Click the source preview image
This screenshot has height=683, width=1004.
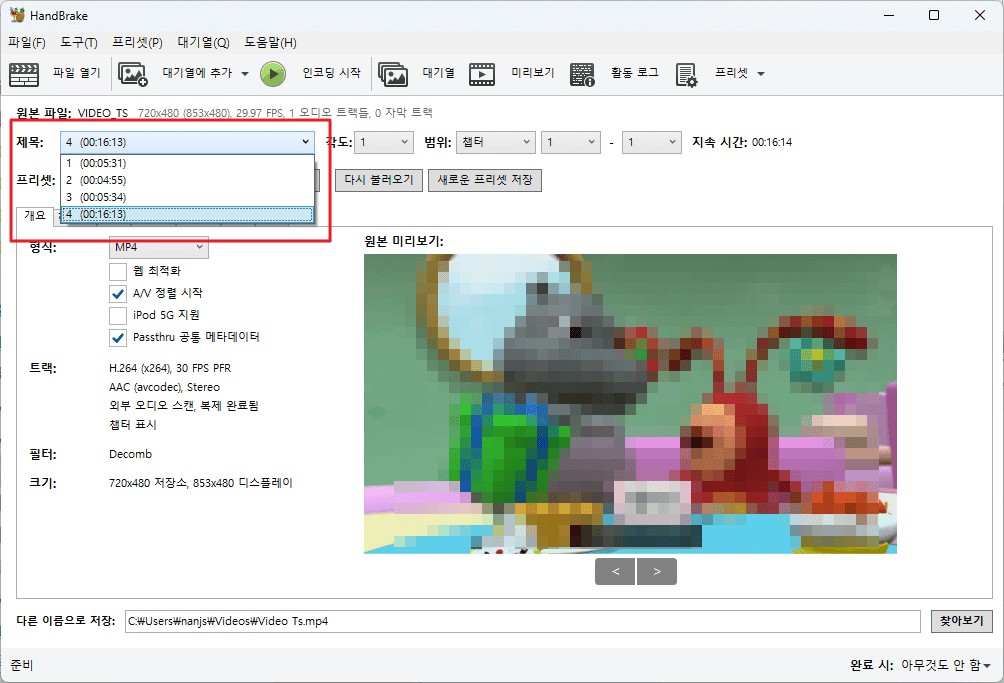pos(630,404)
